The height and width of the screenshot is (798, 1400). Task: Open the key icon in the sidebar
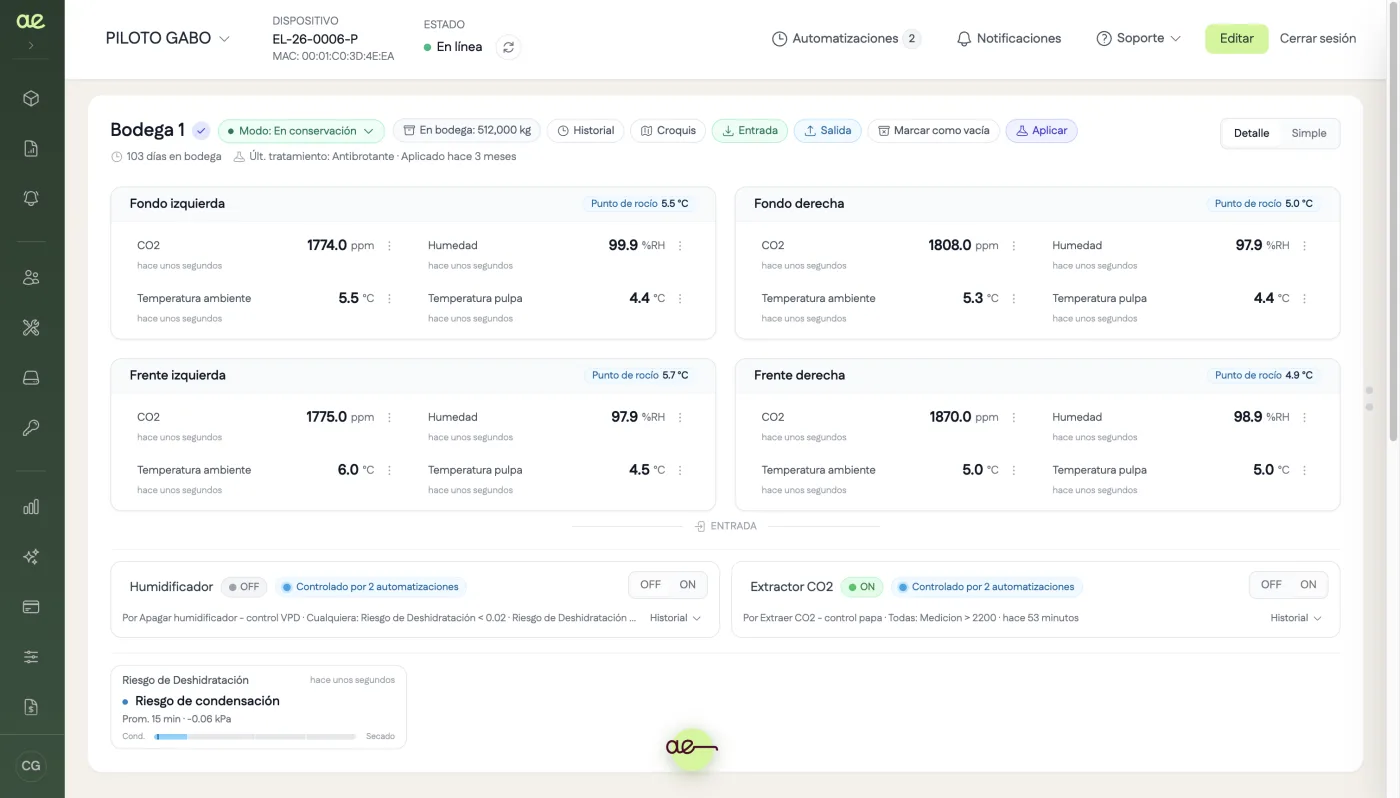31,428
